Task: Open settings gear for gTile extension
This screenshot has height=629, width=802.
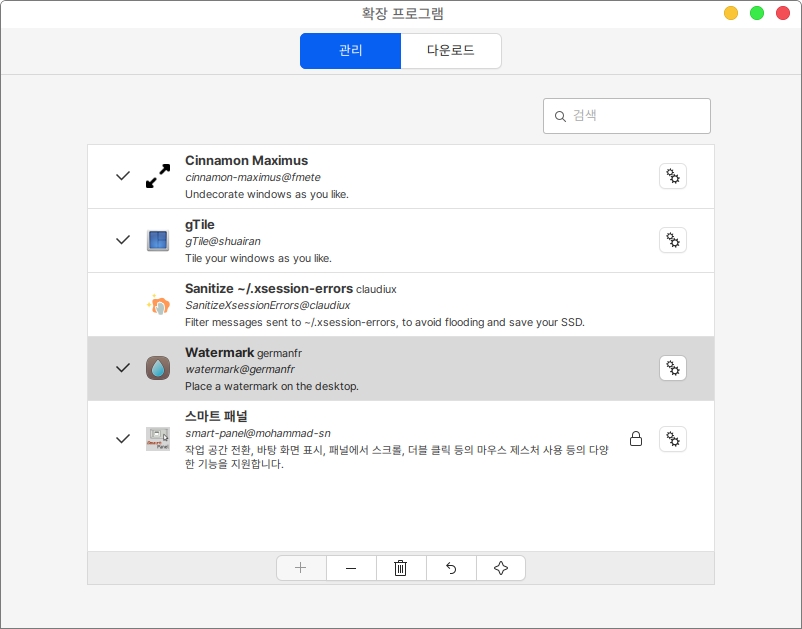Action: click(x=673, y=240)
